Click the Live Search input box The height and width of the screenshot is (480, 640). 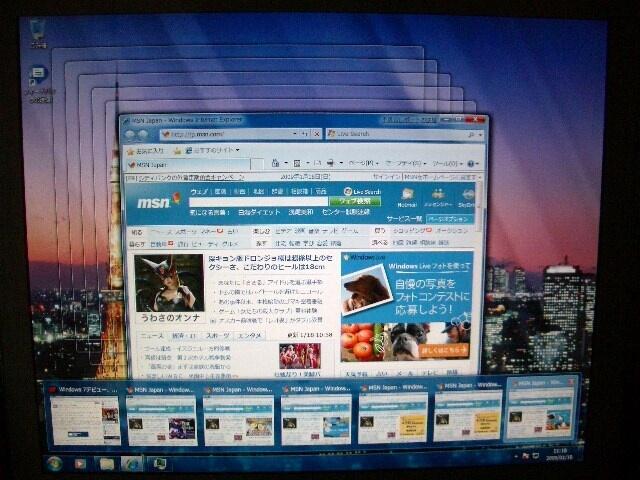tap(398, 134)
